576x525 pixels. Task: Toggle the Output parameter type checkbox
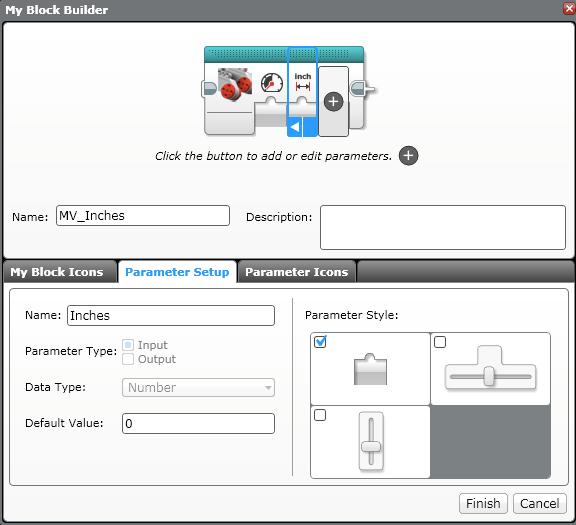pos(128,359)
